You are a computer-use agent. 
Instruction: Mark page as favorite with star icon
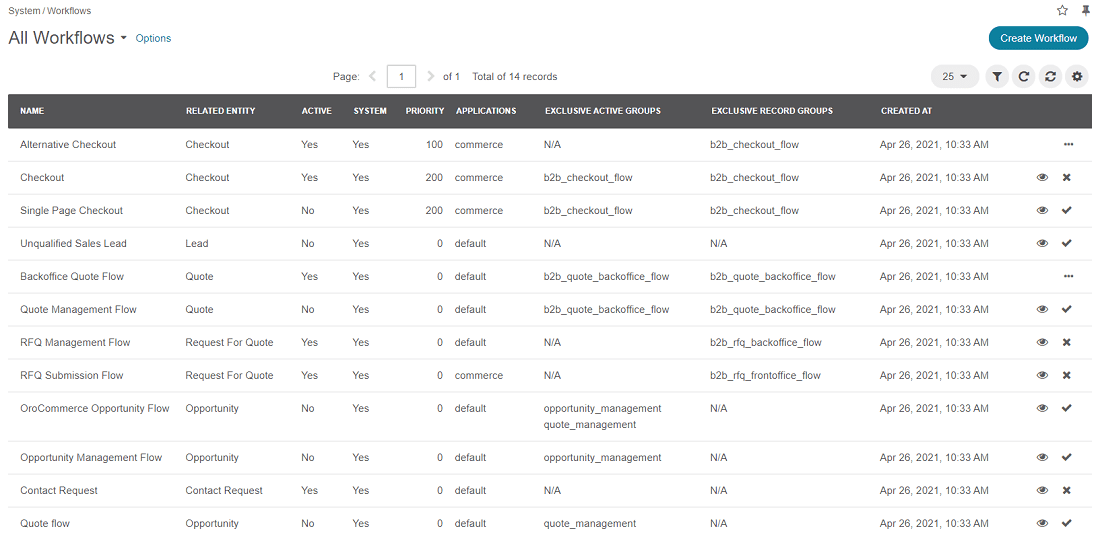[x=1062, y=11]
